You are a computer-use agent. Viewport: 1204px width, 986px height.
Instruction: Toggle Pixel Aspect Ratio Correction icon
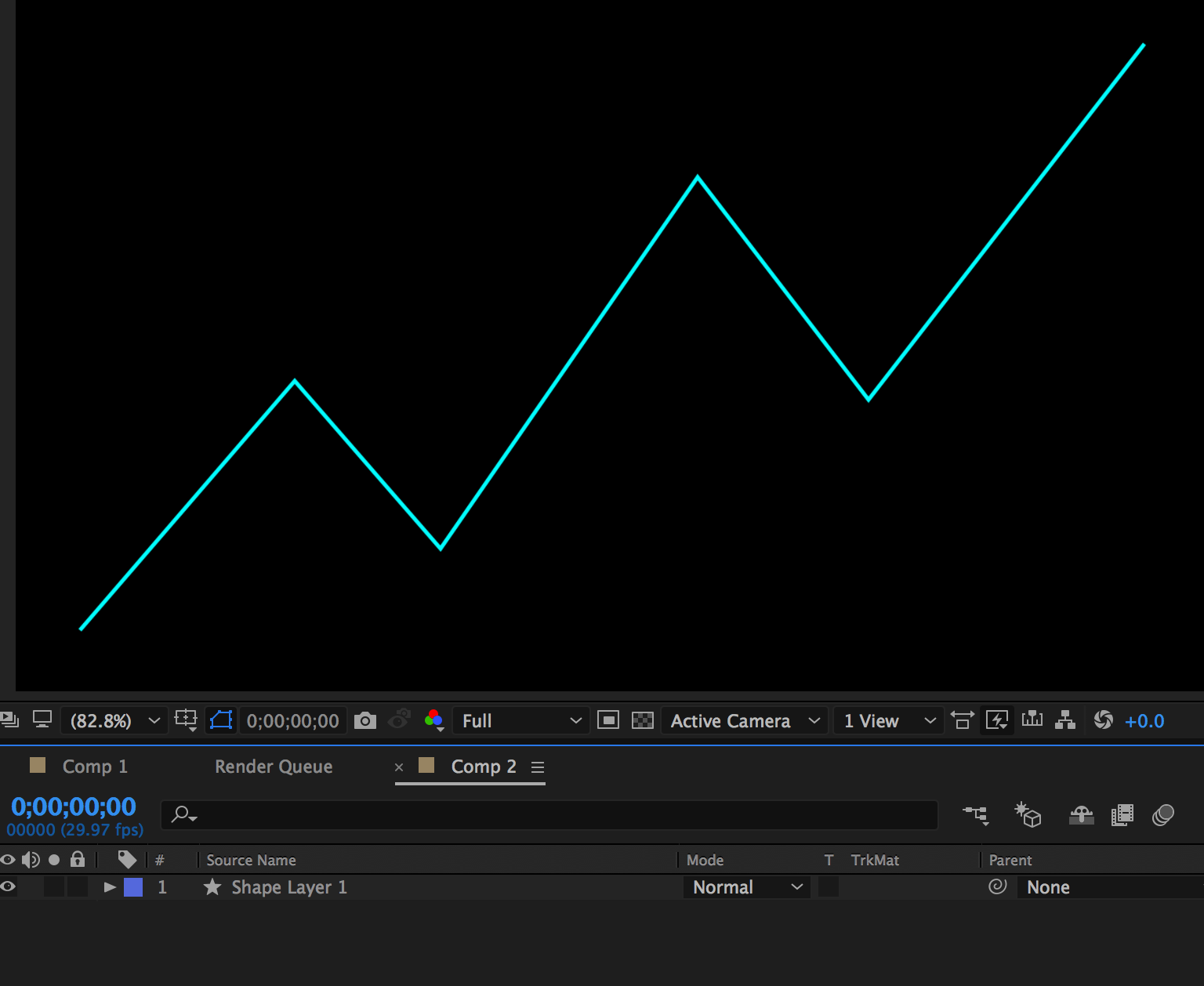[963, 720]
